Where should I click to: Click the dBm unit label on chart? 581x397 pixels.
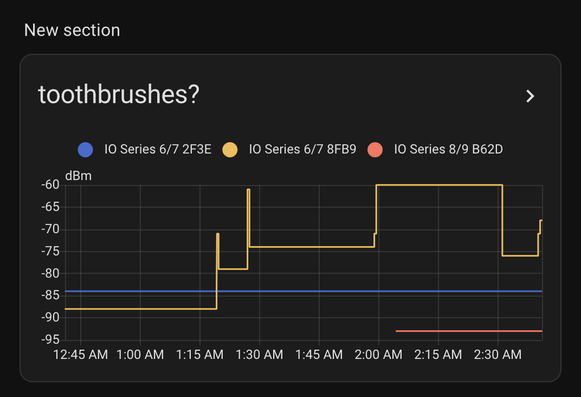[78, 176]
